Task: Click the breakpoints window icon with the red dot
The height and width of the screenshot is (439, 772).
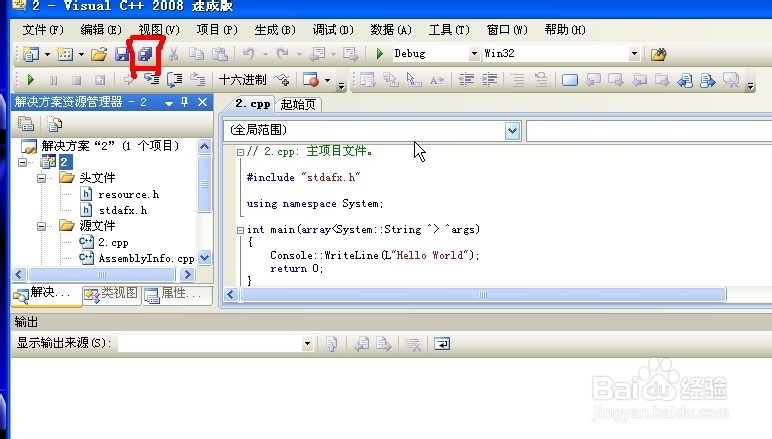Action: coord(311,79)
